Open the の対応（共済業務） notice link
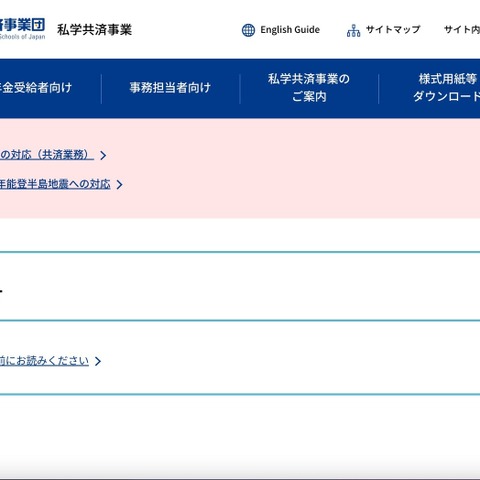This screenshot has height=480, width=480. [x=47, y=155]
